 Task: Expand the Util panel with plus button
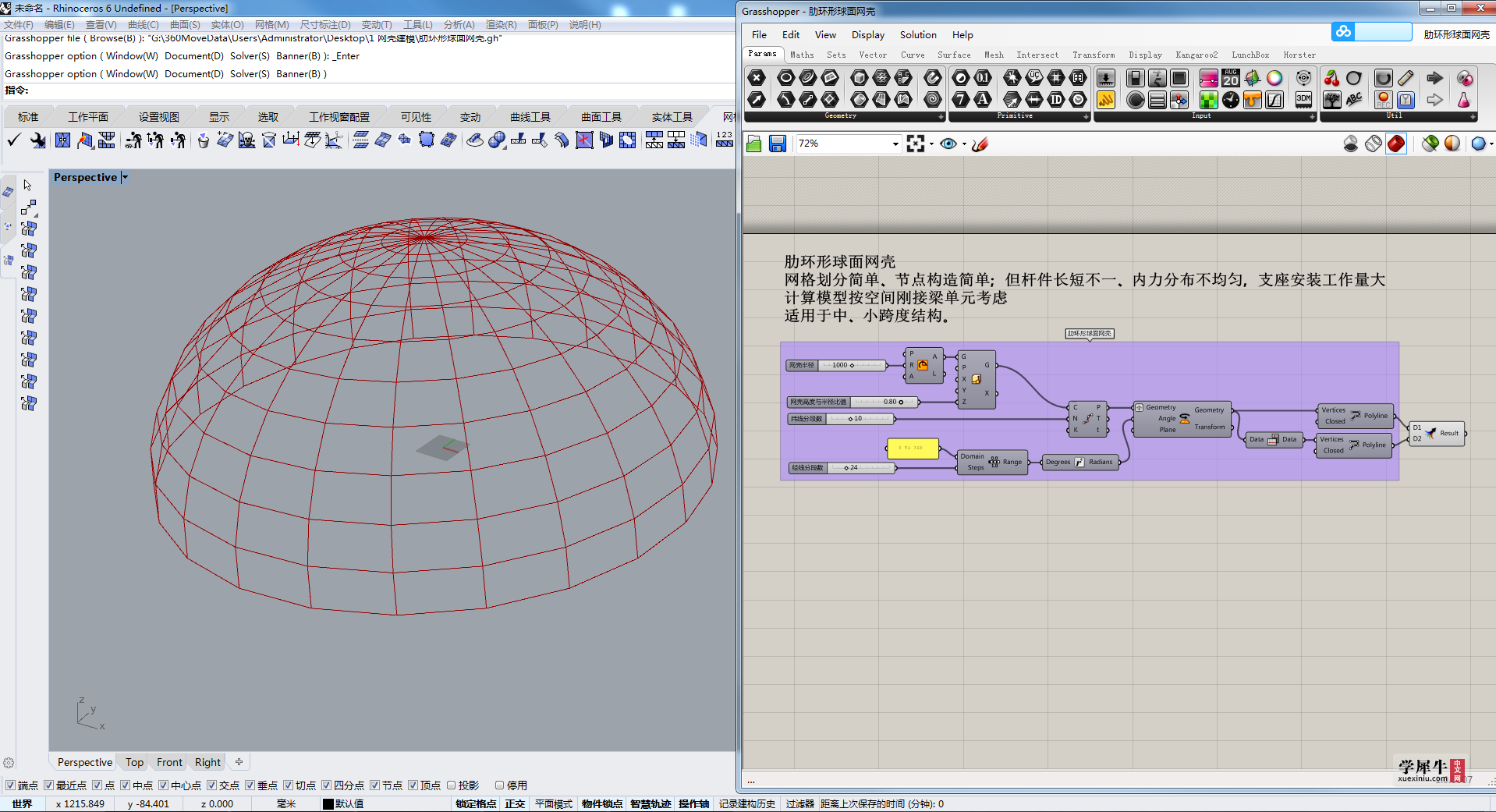pos(1473,116)
